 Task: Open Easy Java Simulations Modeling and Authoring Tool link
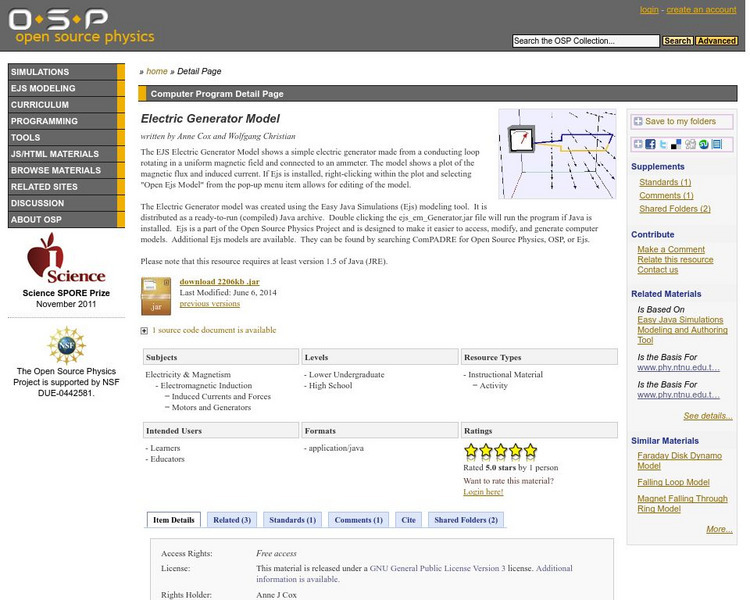tap(682, 330)
